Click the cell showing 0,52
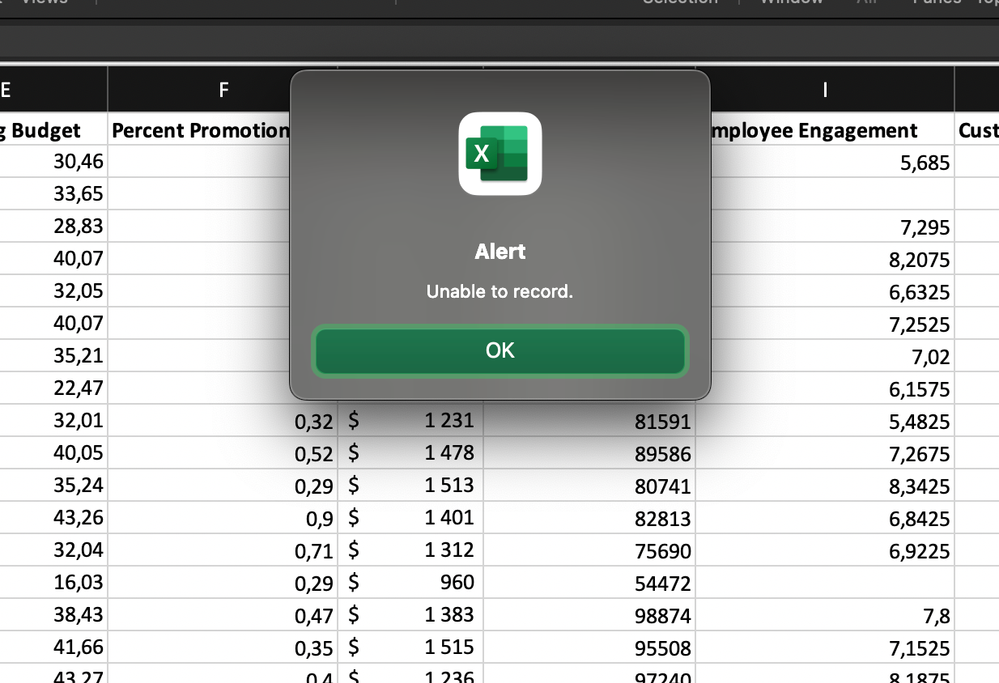Screen dimensions: 999x683 point(223,453)
